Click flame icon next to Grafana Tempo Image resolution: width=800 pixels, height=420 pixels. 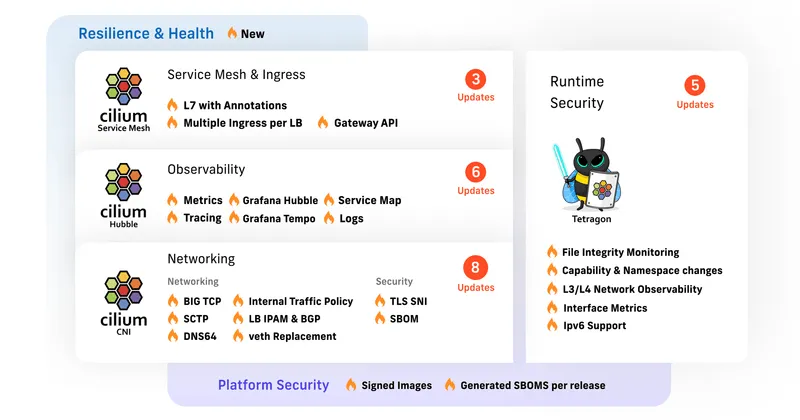click(x=234, y=218)
